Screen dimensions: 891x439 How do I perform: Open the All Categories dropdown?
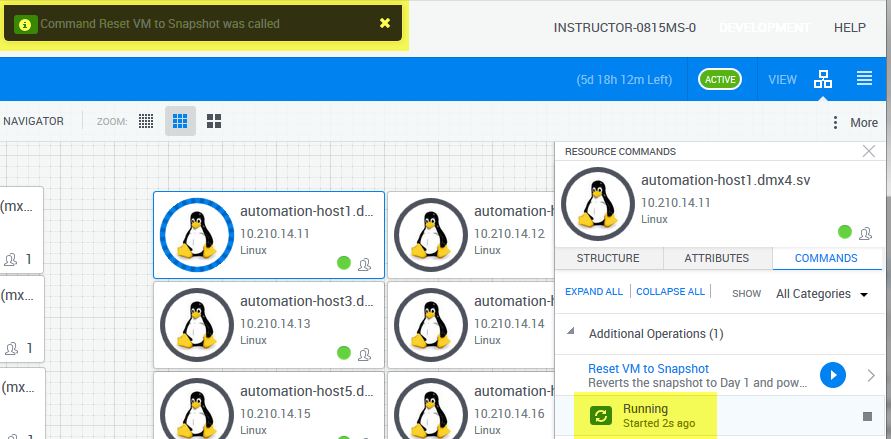point(822,294)
